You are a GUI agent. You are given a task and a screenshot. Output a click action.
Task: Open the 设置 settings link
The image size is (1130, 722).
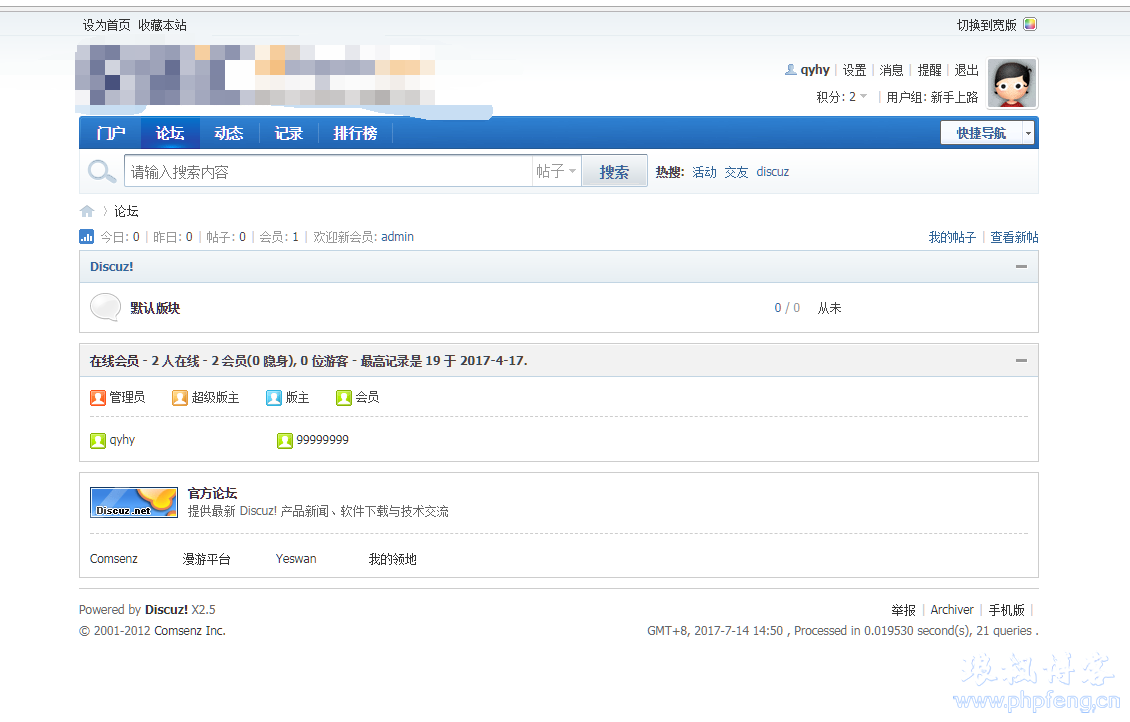(x=855, y=70)
